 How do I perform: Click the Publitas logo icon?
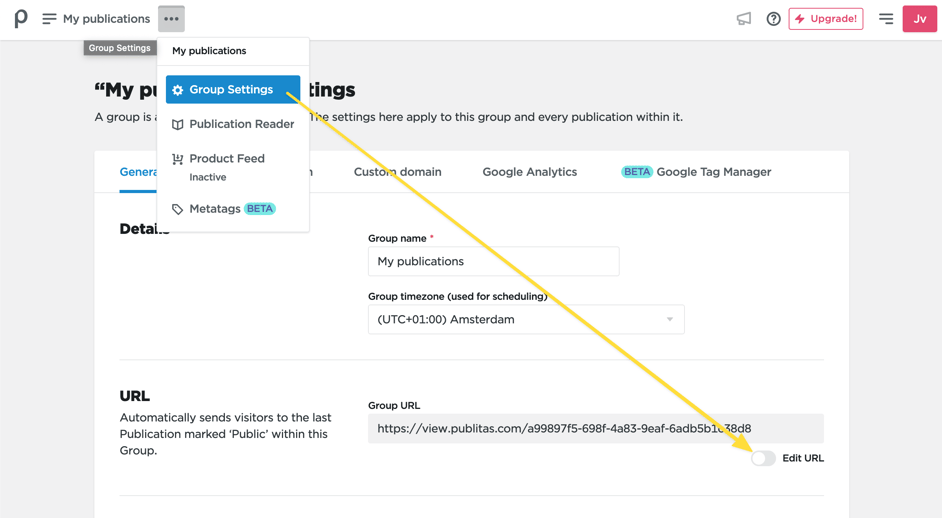[21, 18]
